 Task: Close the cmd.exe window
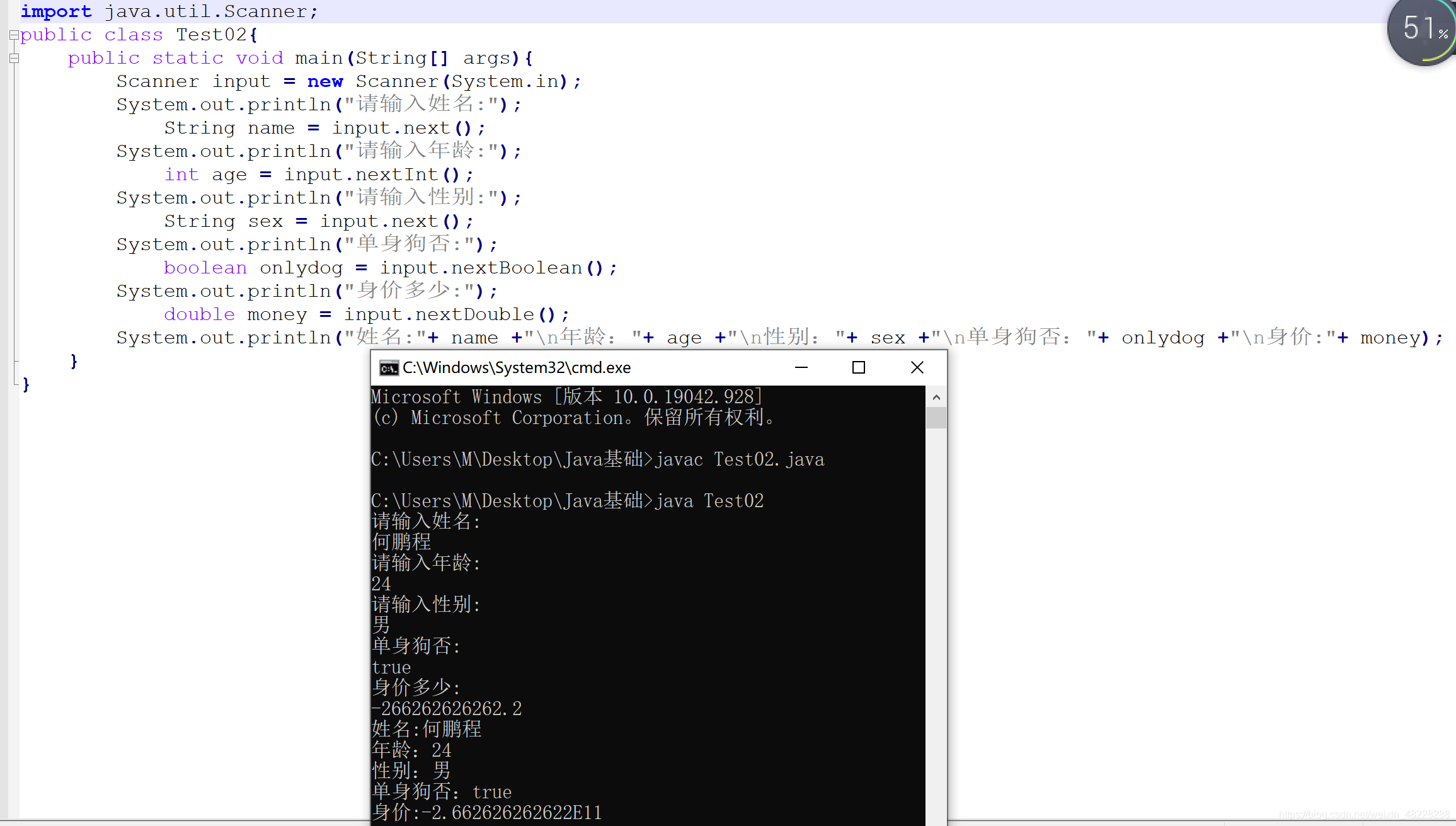[x=917, y=367]
